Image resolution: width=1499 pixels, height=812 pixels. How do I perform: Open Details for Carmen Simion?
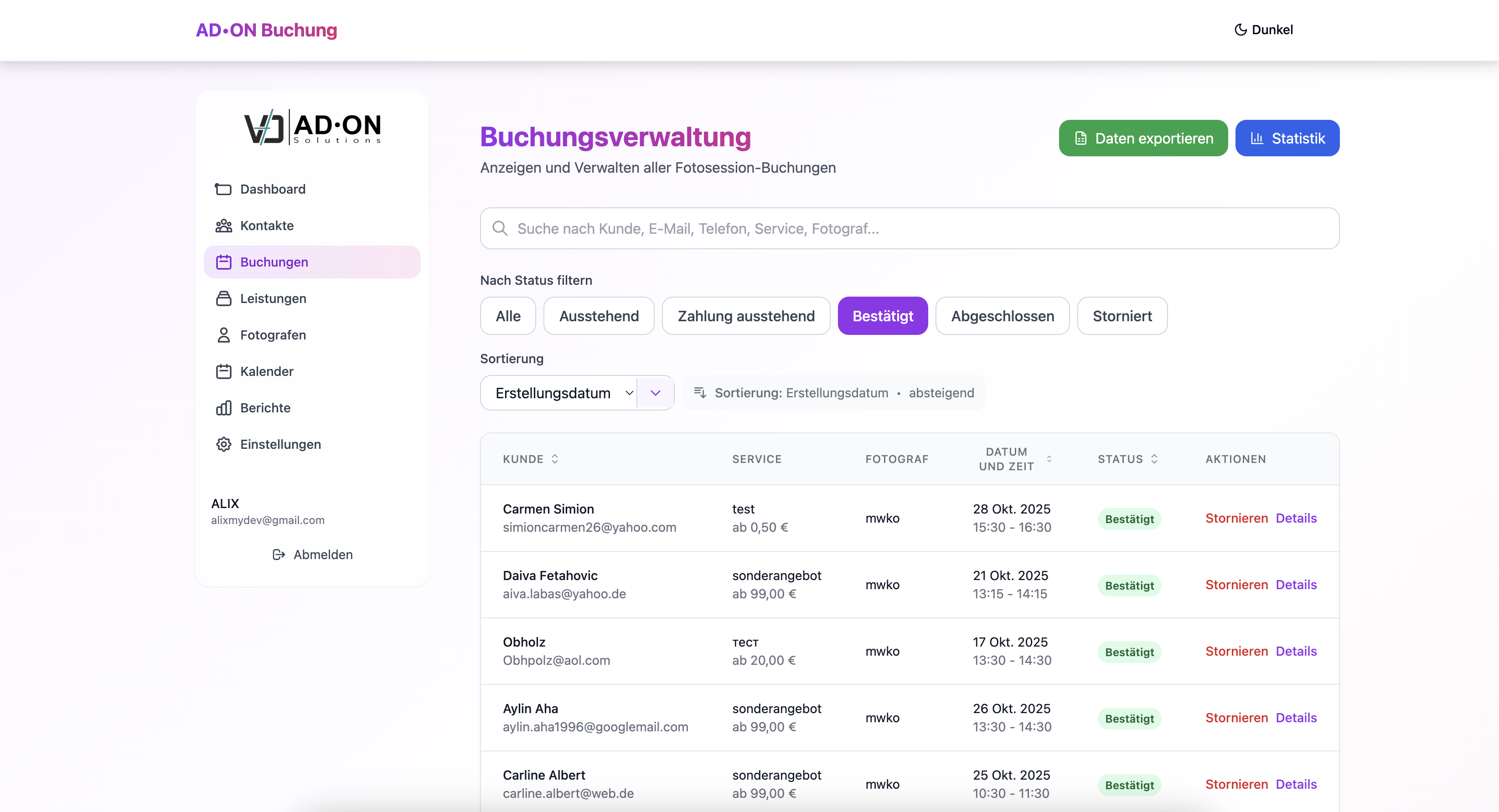[1296, 518]
